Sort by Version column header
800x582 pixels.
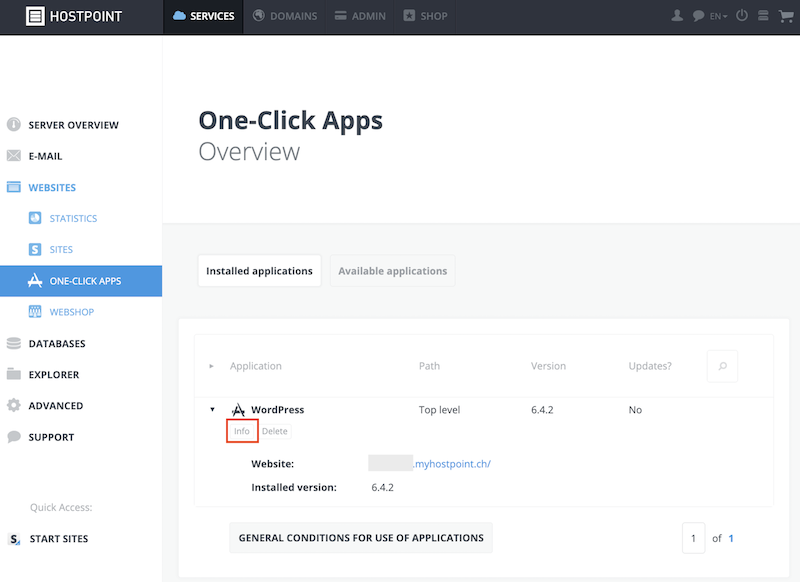548,366
